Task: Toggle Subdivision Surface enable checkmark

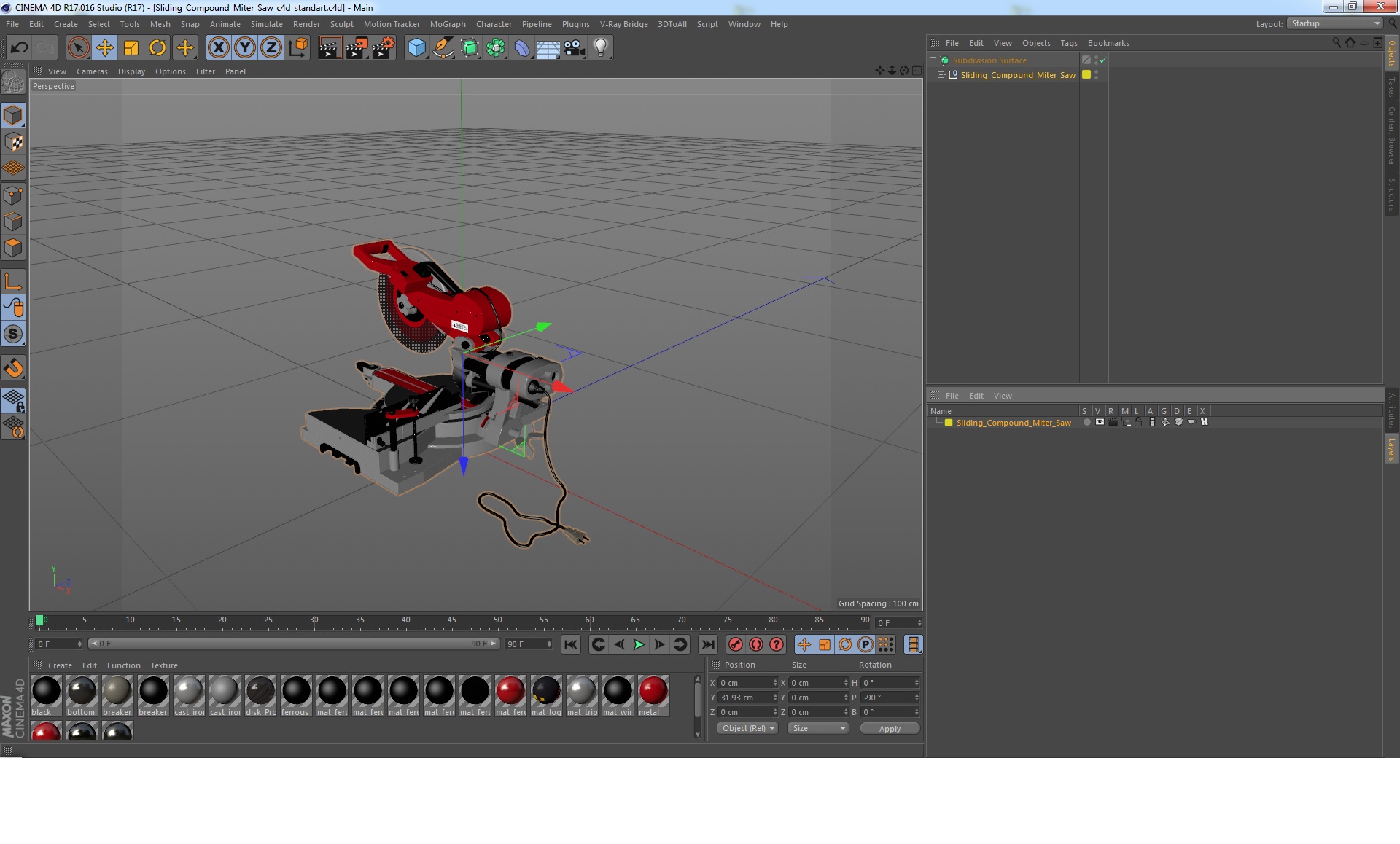Action: pos(1102,60)
